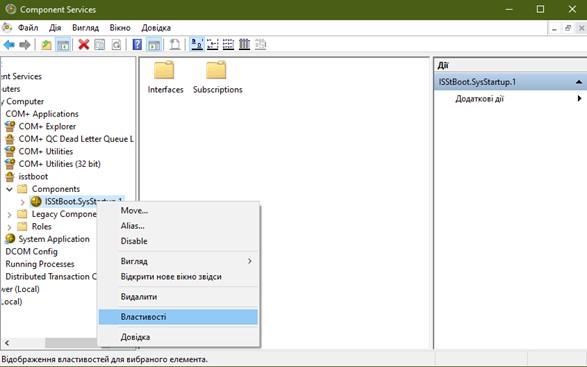
Task: Click the Install new component icon
Action: click(175, 45)
